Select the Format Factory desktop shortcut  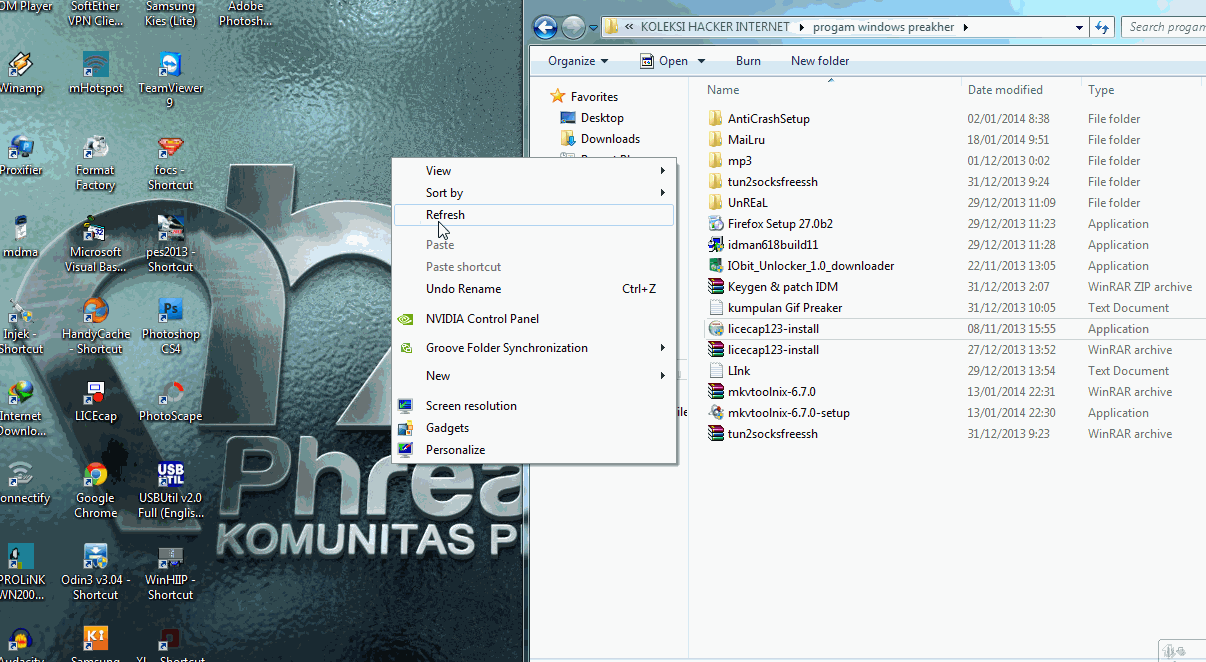96,162
